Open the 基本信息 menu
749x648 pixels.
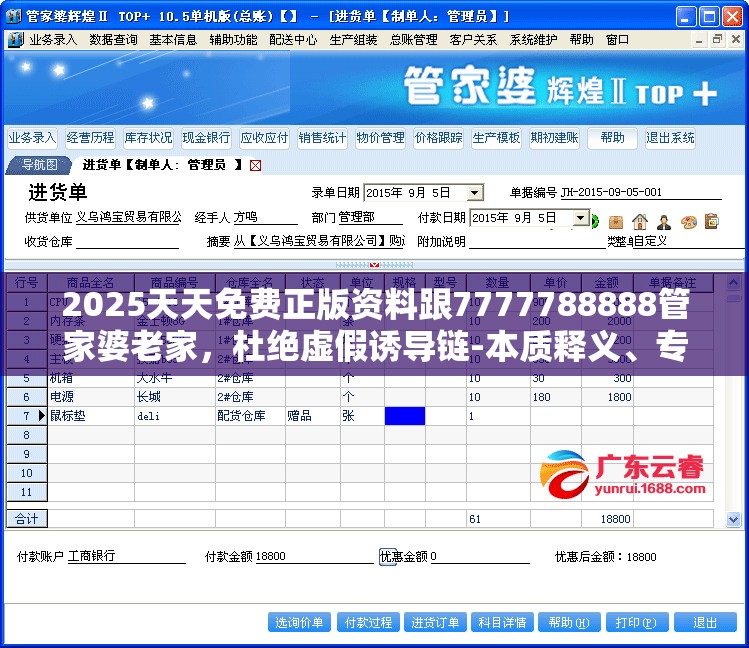pos(173,40)
